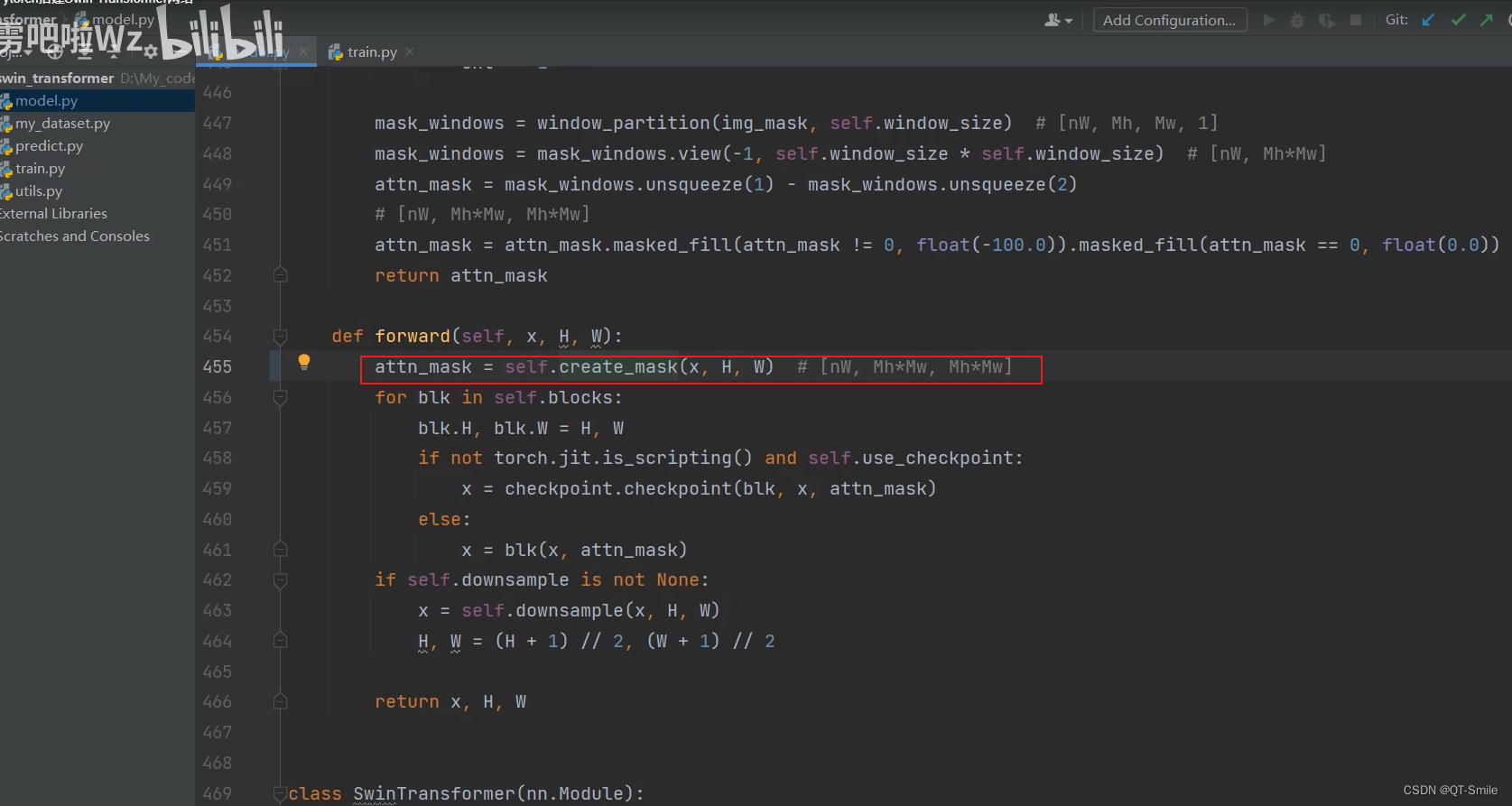Screen dimensions: 1512x806
Task: Click Git Update Project blue arrow
Action: (1428, 20)
